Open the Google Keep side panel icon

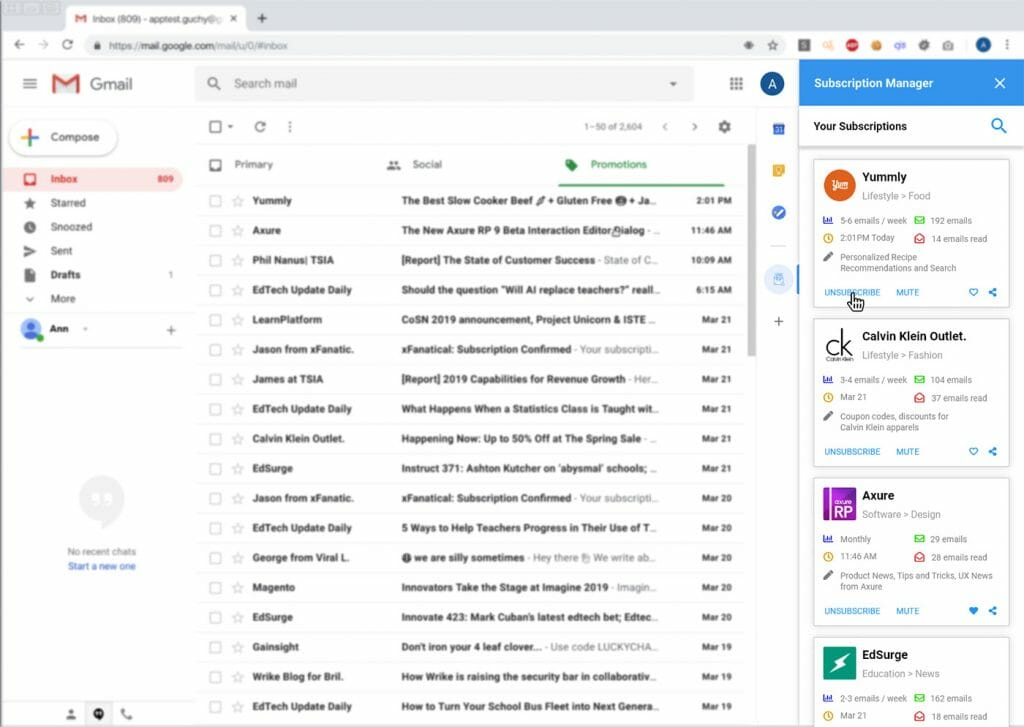[778, 170]
